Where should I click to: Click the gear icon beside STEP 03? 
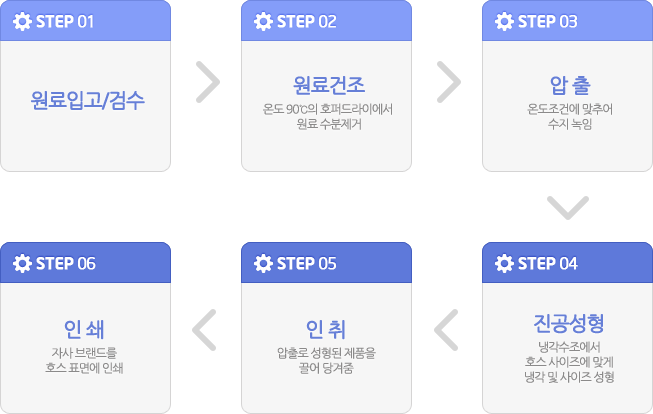504,22
